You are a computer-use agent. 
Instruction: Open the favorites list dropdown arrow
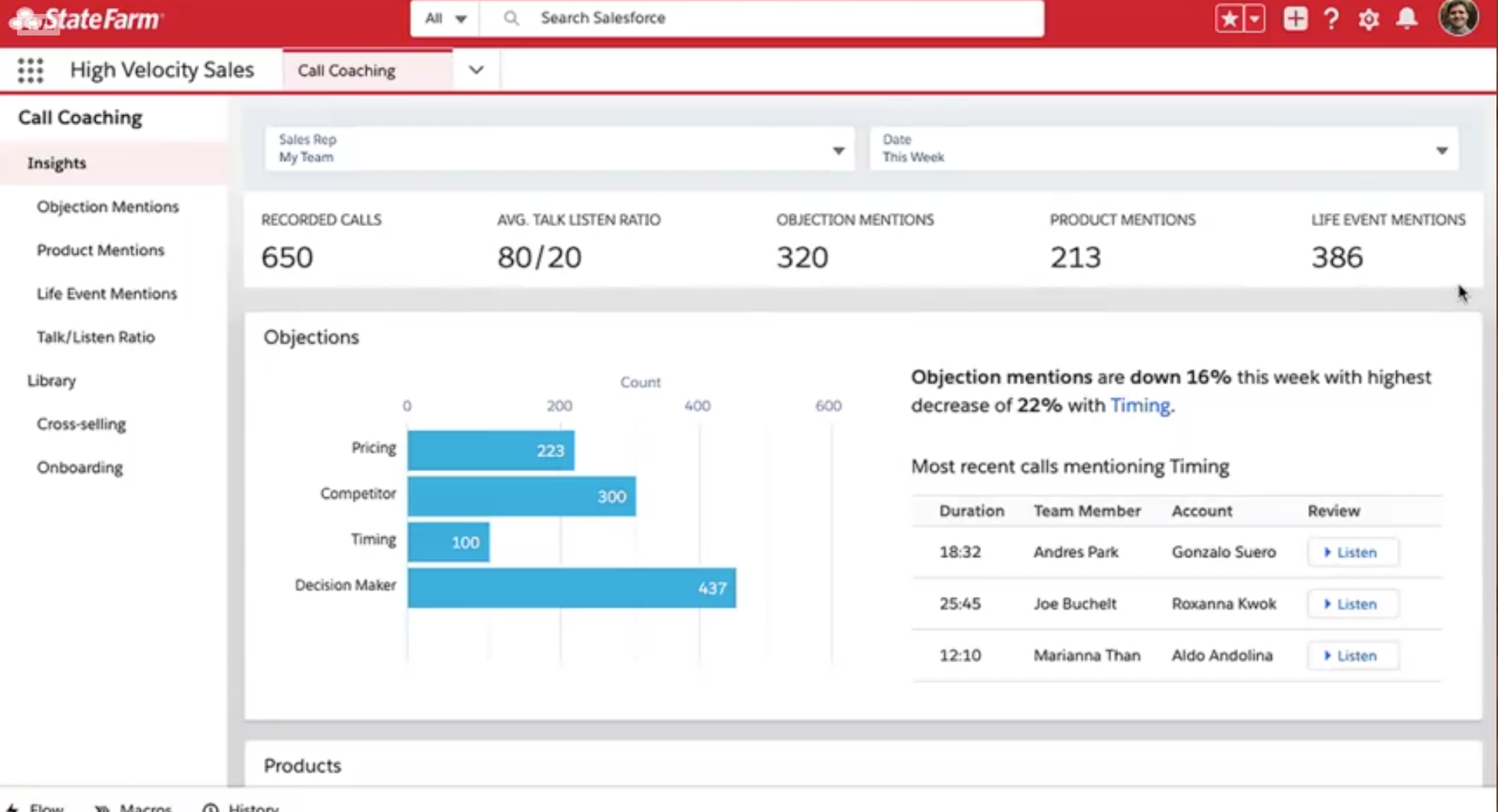point(1255,18)
